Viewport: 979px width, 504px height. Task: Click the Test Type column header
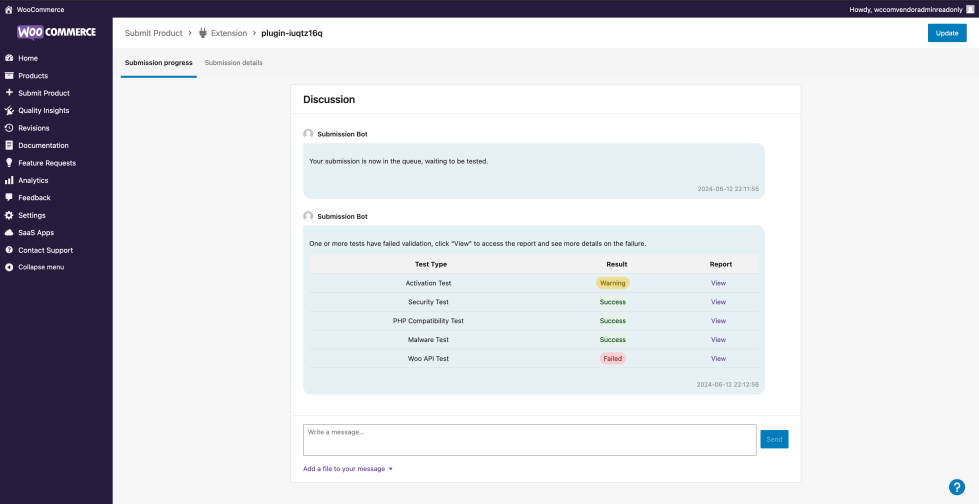pos(431,264)
